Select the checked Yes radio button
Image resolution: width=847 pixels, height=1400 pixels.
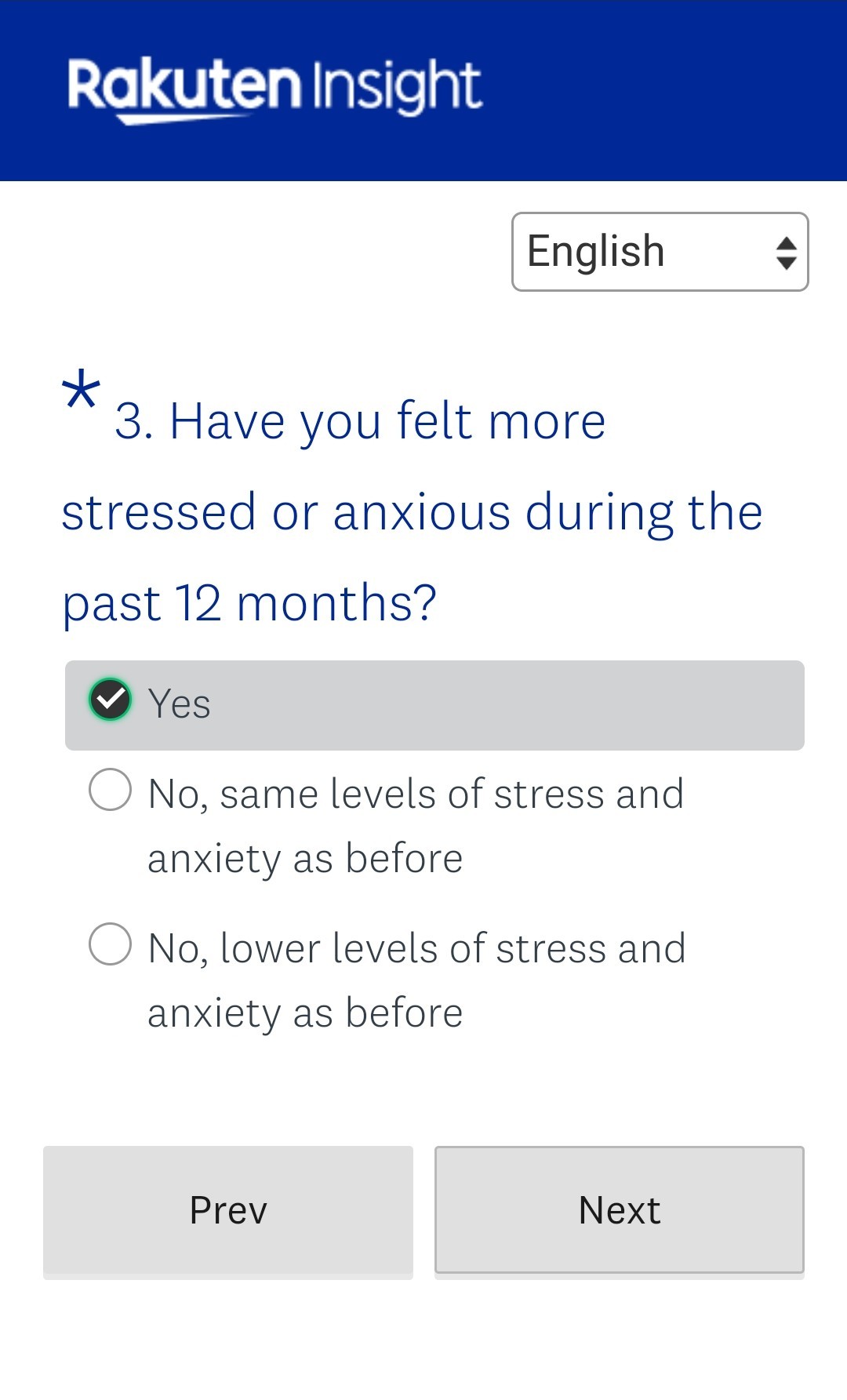(x=110, y=700)
